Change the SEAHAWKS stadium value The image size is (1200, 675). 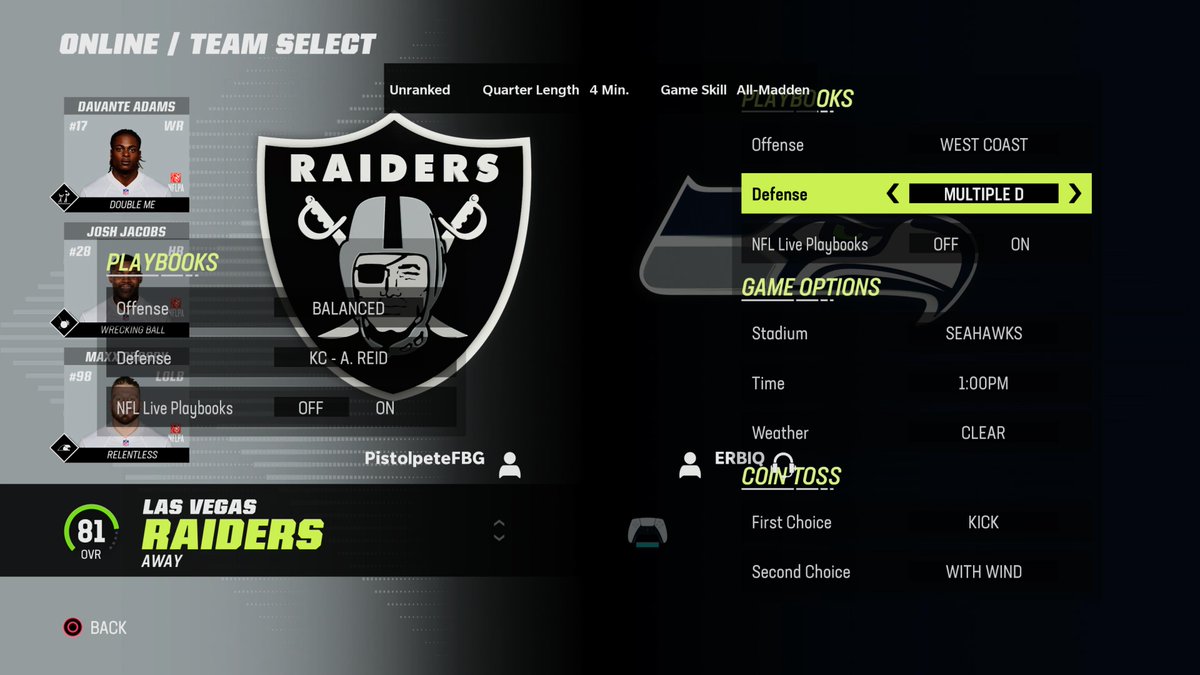pos(984,333)
